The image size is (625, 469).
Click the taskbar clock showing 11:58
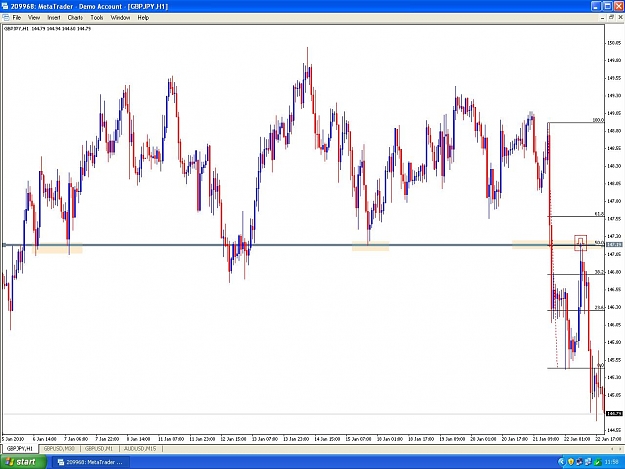pos(611,462)
